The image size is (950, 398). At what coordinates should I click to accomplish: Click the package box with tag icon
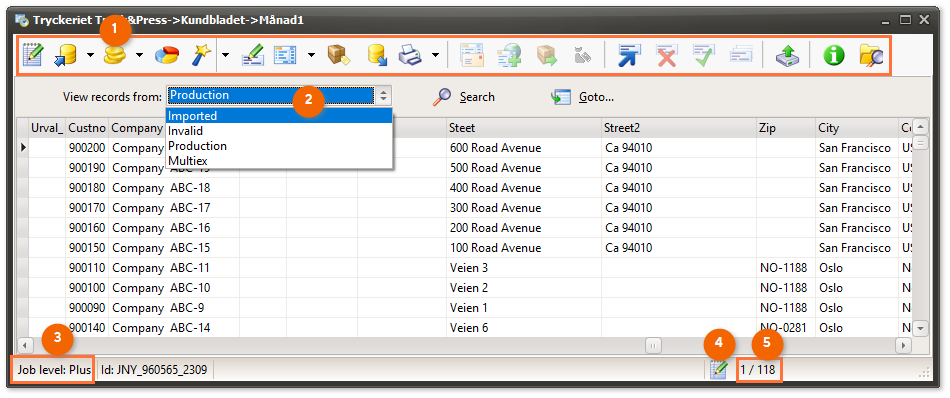338,56
